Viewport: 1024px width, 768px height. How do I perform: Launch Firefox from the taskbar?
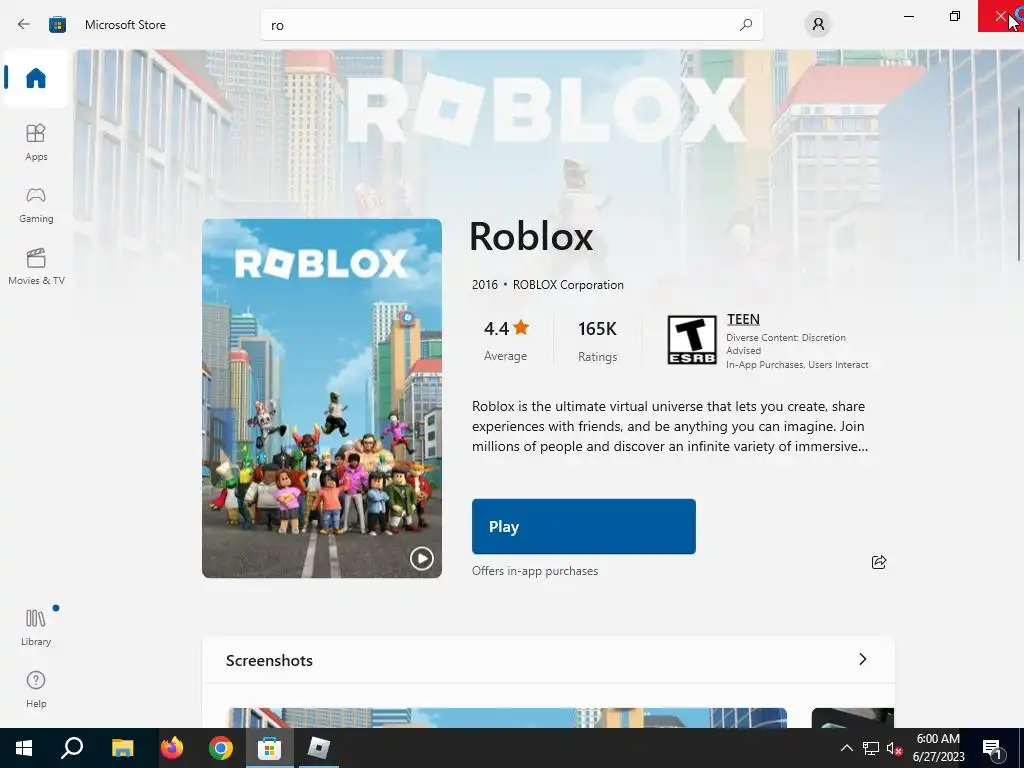172,748
